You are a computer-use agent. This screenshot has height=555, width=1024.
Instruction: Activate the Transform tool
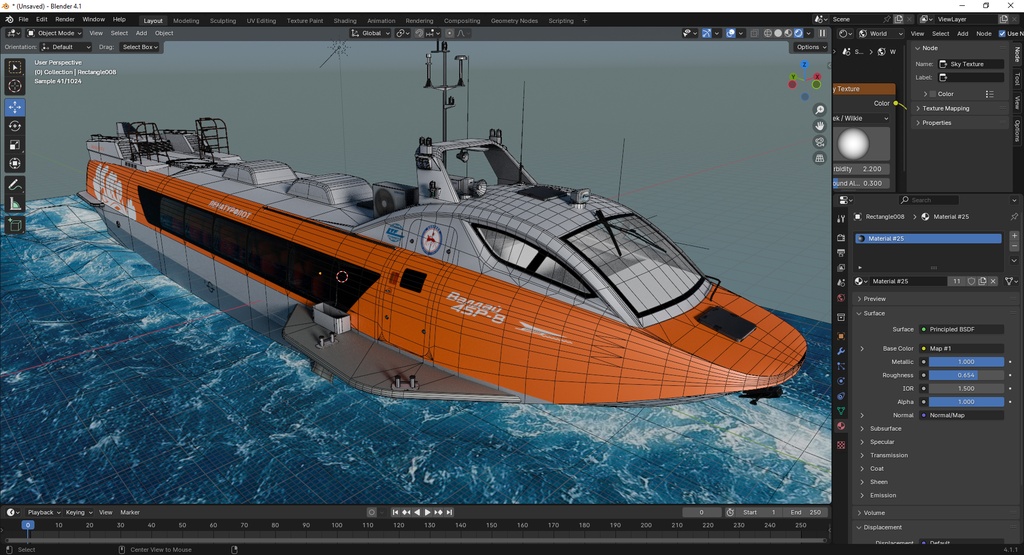[15, 164]
